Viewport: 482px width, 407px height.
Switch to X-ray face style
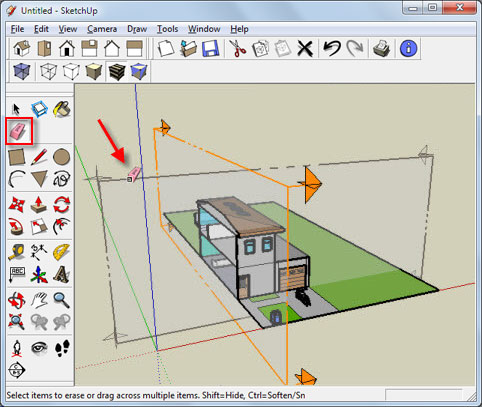click(22, 71)
